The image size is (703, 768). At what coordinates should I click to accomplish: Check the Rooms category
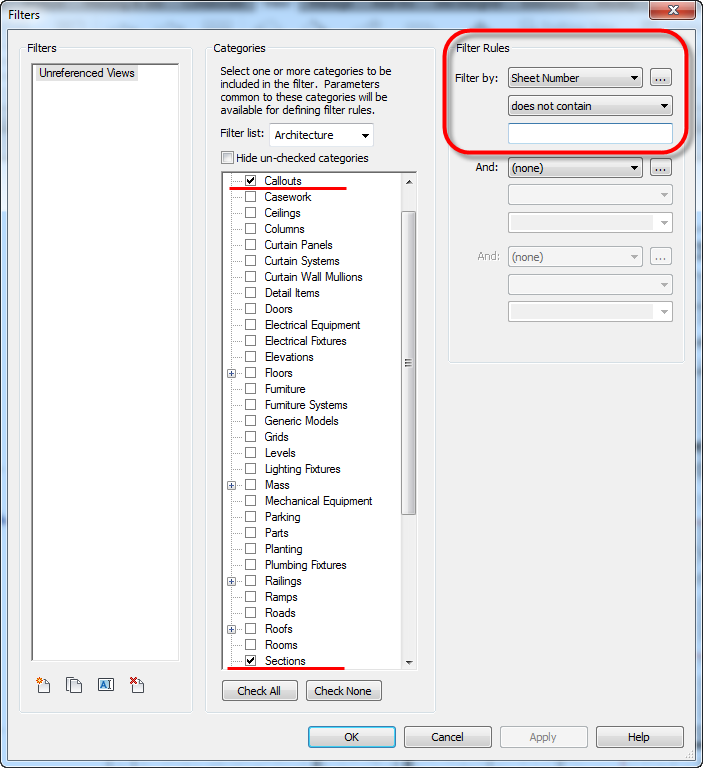pos(250,645)
